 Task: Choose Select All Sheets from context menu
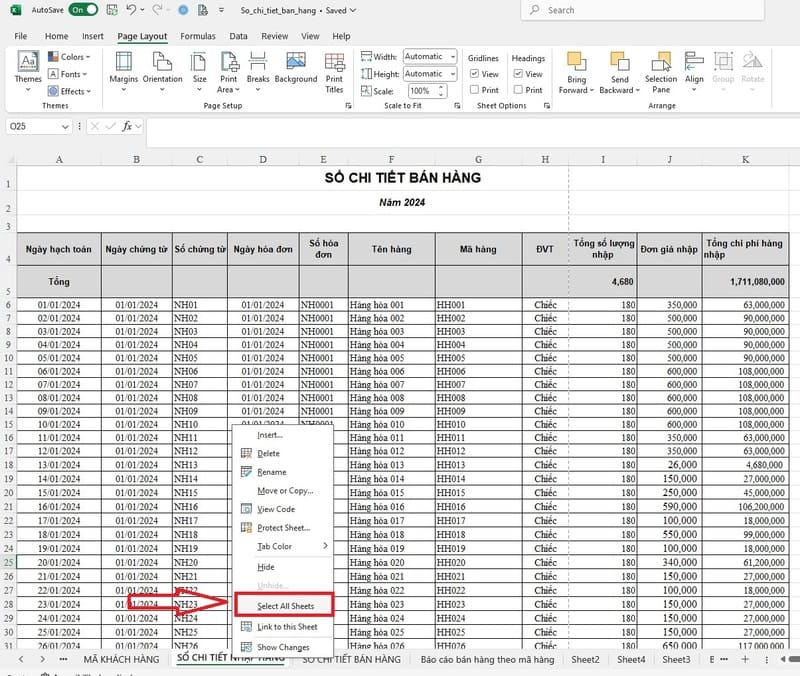point(284,606)
